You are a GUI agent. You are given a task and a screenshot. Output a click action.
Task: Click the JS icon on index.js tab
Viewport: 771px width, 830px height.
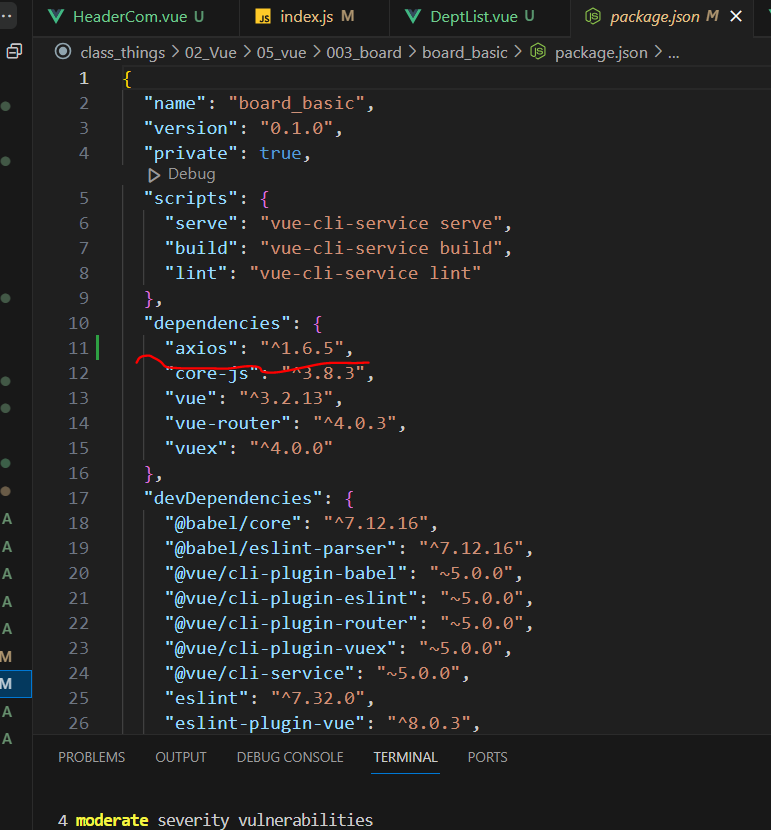(263, 17)
